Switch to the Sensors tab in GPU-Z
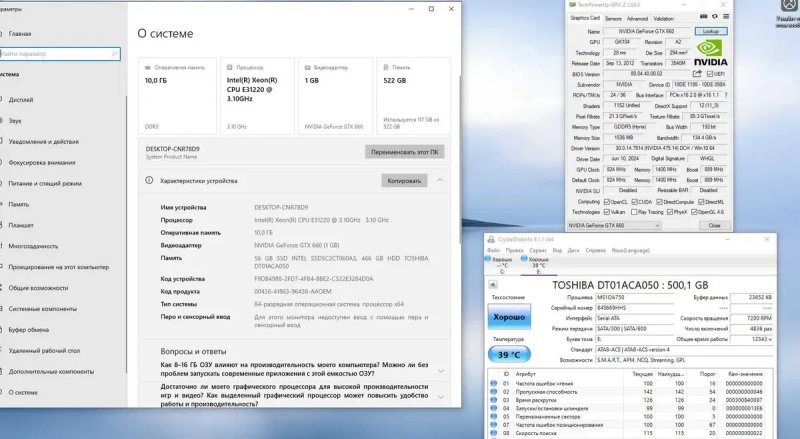Image resolution: width=800 pixels, height=439 pixels. click(613, 18)
